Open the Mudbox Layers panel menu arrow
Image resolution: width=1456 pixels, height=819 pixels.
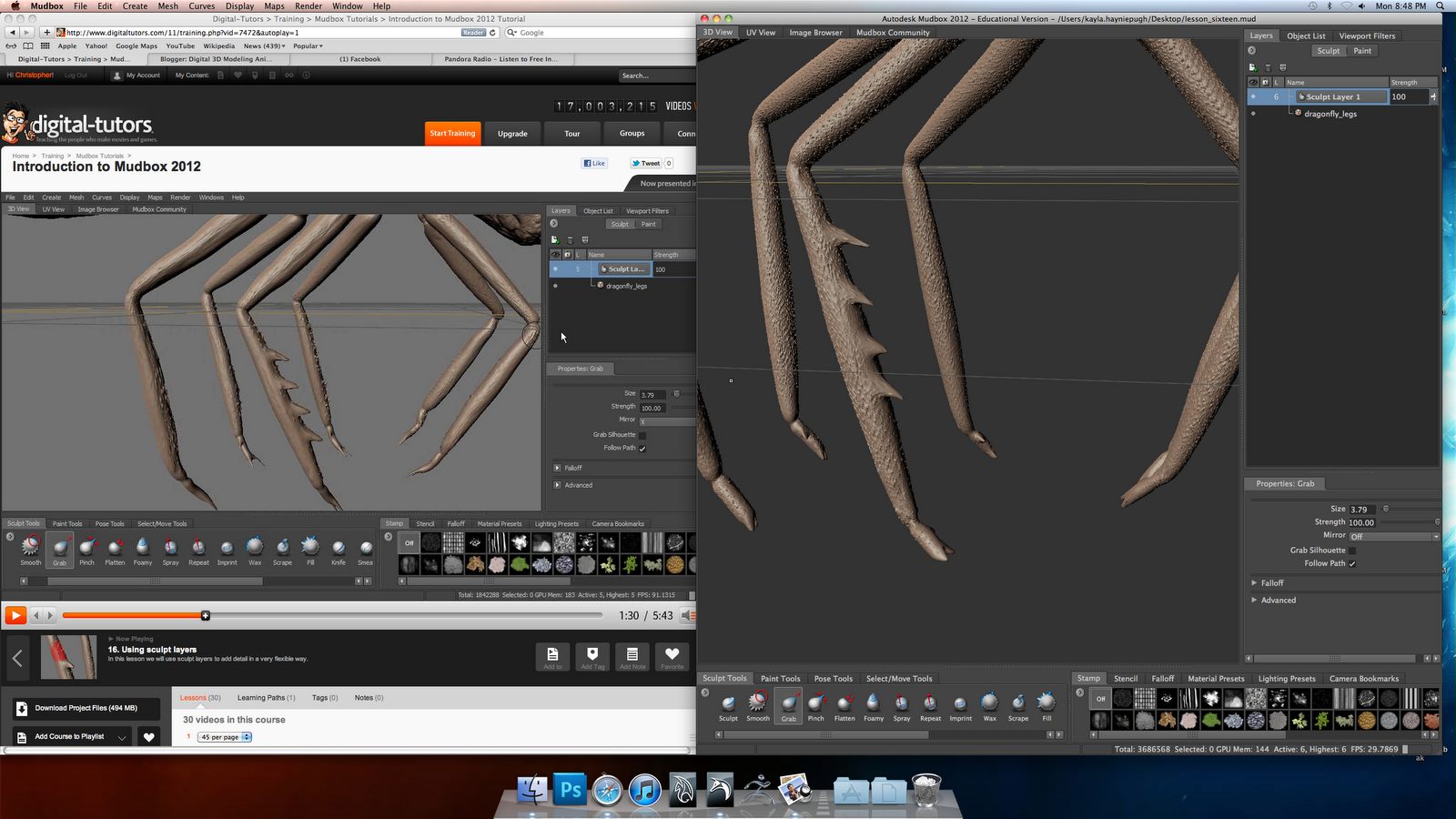click(1252, 51)
